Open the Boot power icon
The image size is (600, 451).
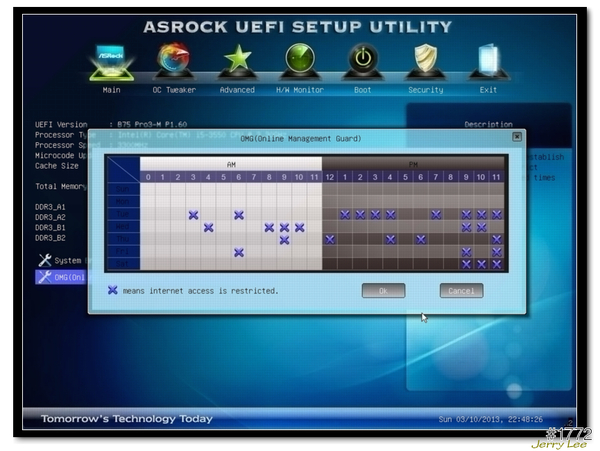(363, 61)
